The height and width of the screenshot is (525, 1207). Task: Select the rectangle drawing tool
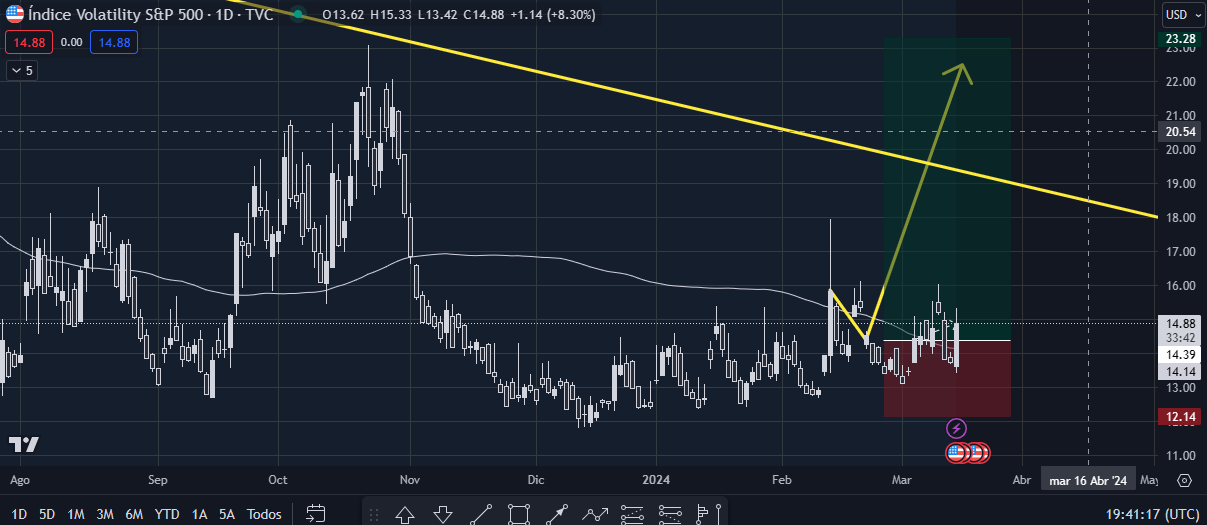coord(519,515)
